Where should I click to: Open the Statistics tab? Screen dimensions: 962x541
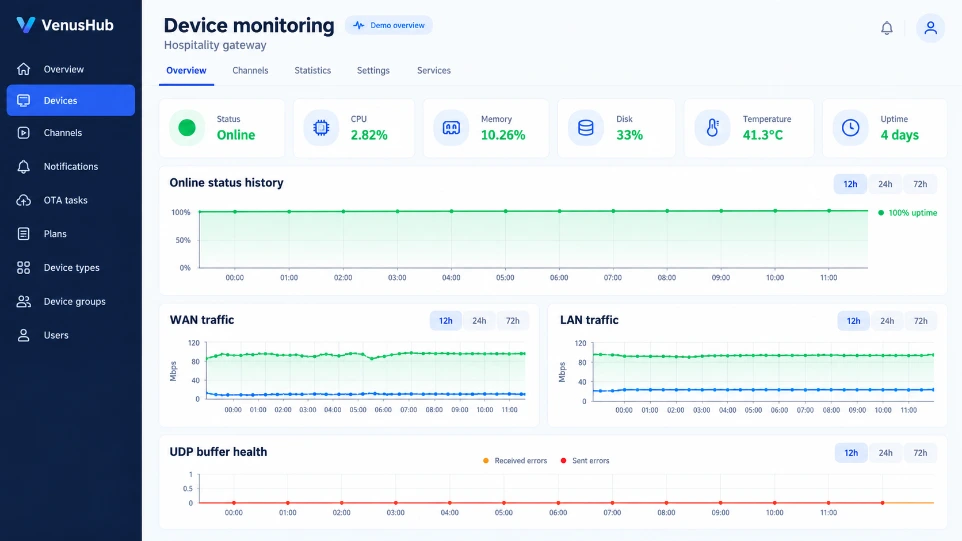click(x=312, y=71)
